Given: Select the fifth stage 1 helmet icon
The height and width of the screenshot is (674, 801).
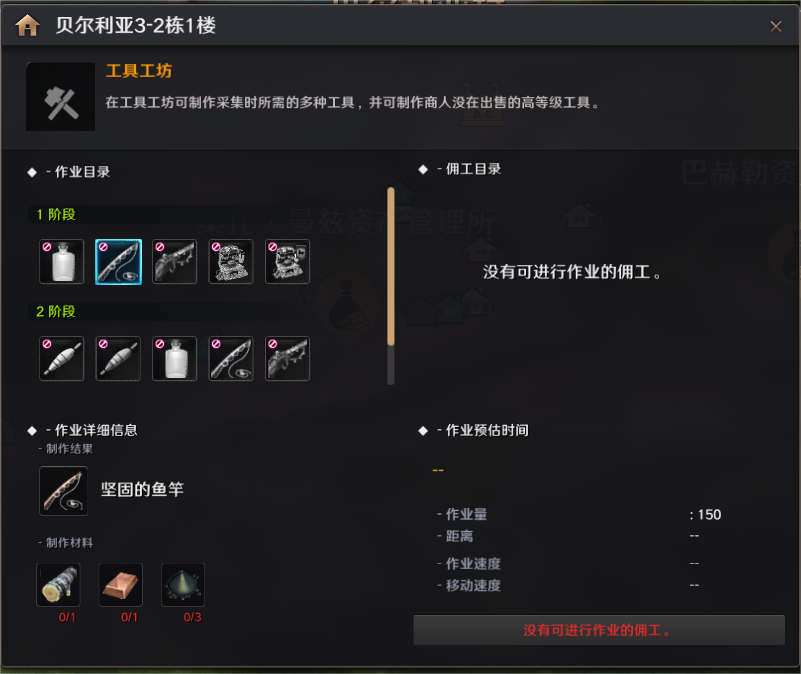Looking at the screenshot, I should (x=287, y=261).
